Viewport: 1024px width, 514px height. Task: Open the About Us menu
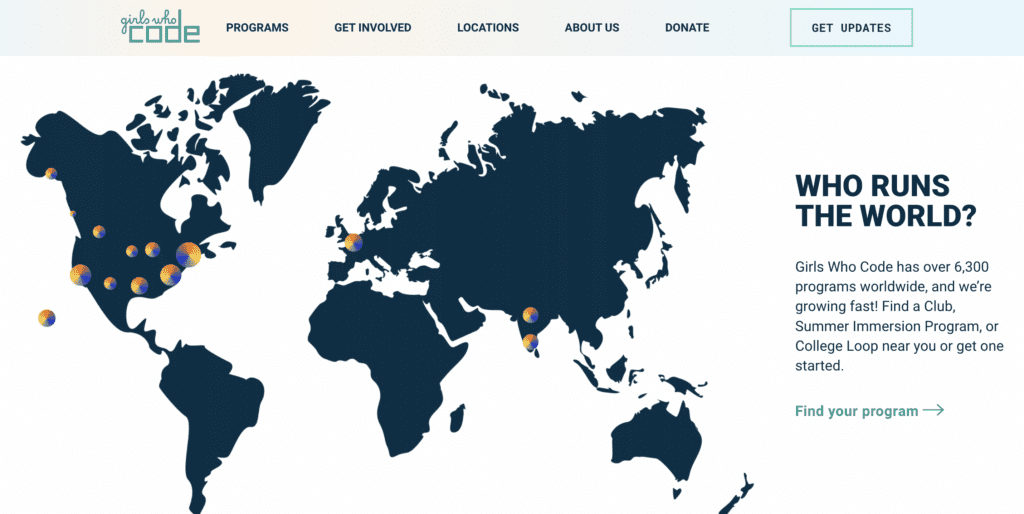(592, 28)
